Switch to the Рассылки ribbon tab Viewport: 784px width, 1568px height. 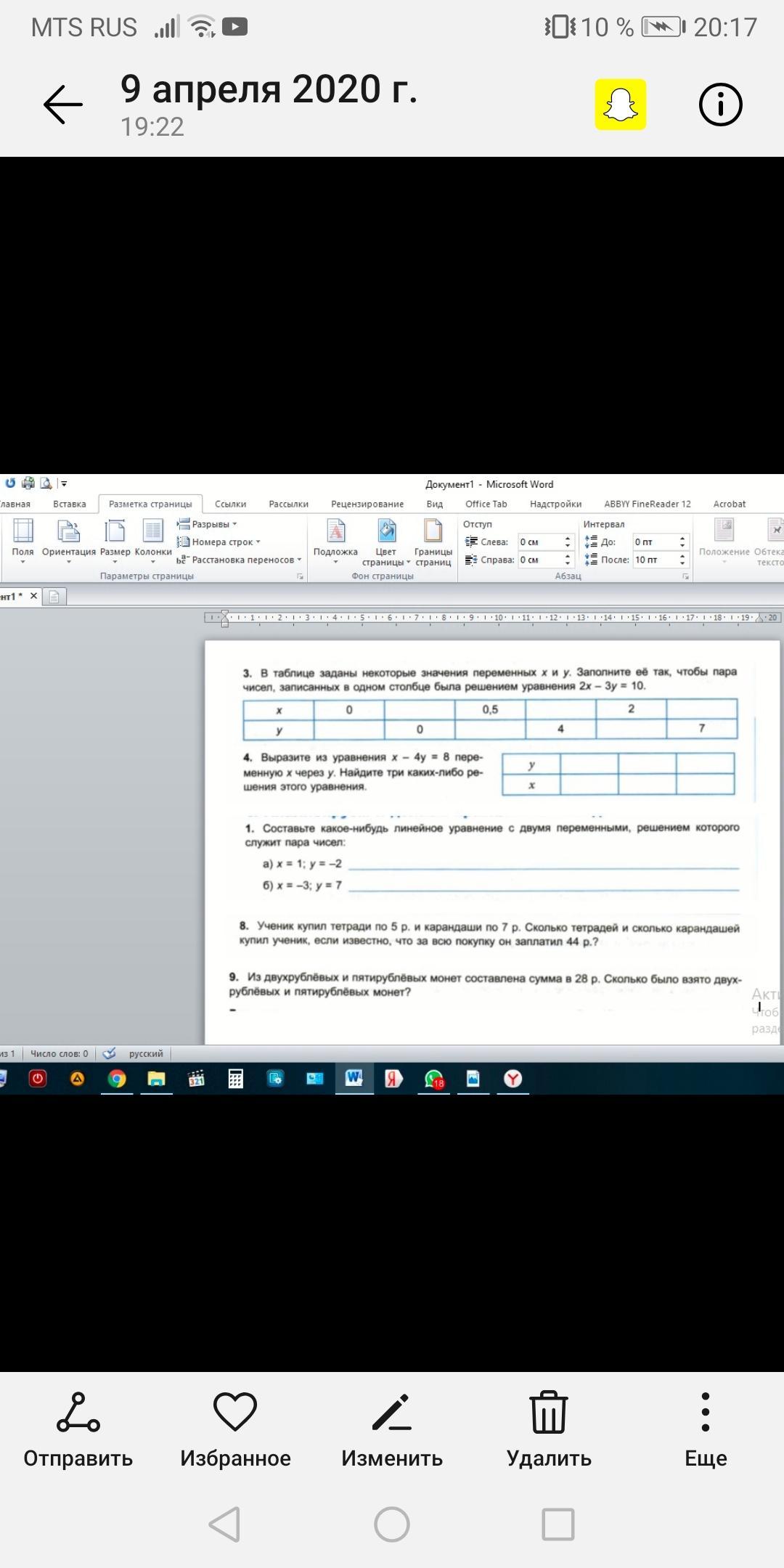click(x=288, y=504)
